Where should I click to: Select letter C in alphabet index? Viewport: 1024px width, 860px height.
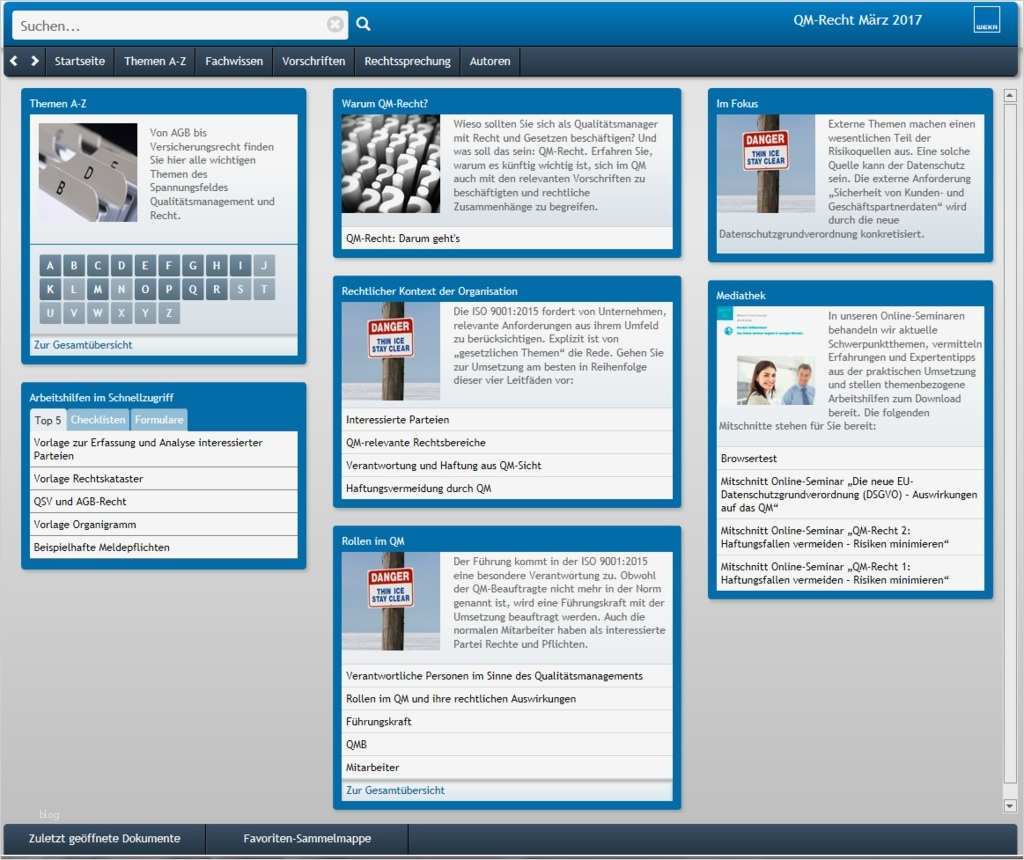(98, 266)
